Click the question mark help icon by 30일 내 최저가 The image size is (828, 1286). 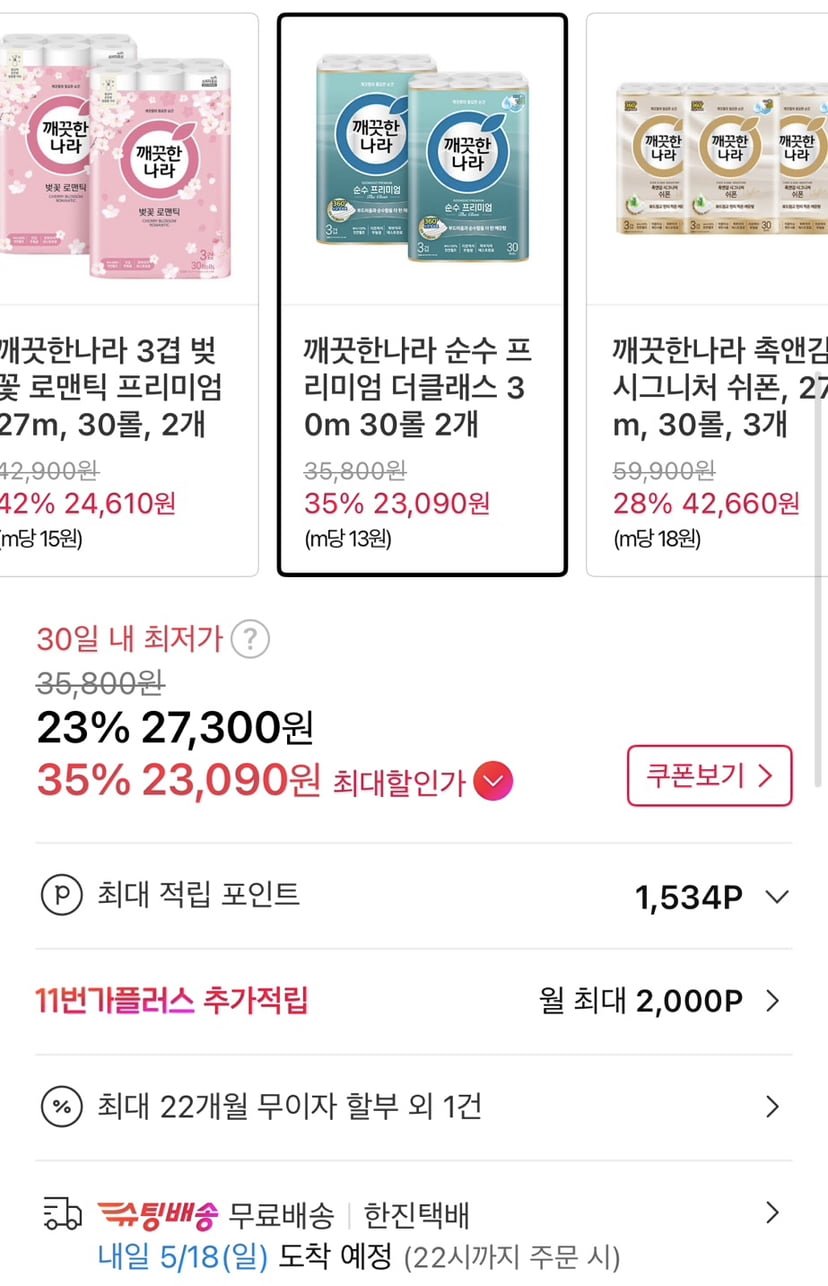click(x=250, y=638)
